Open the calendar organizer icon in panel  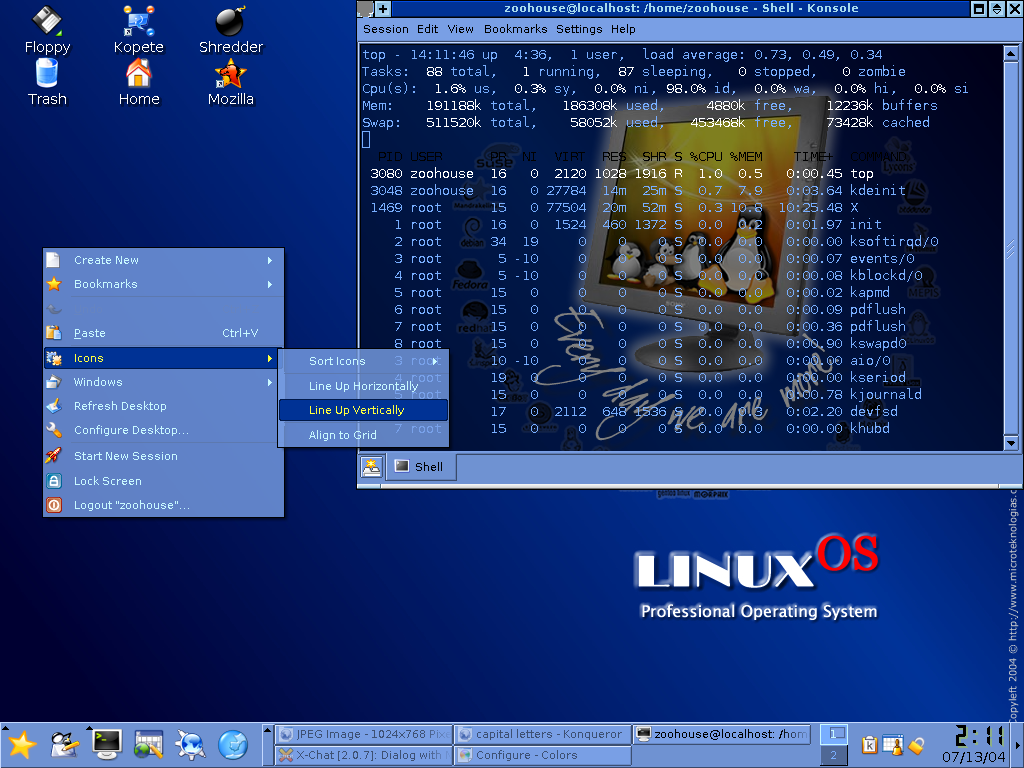point(149,745)
